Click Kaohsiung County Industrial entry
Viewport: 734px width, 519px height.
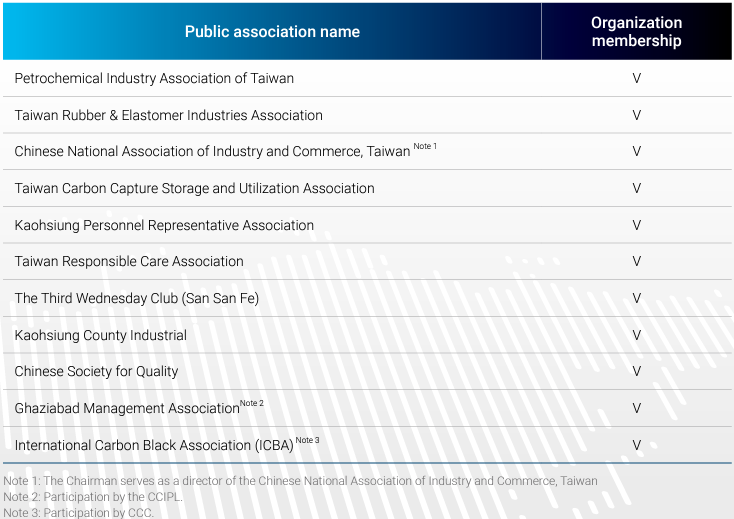[x=101, y=335]
